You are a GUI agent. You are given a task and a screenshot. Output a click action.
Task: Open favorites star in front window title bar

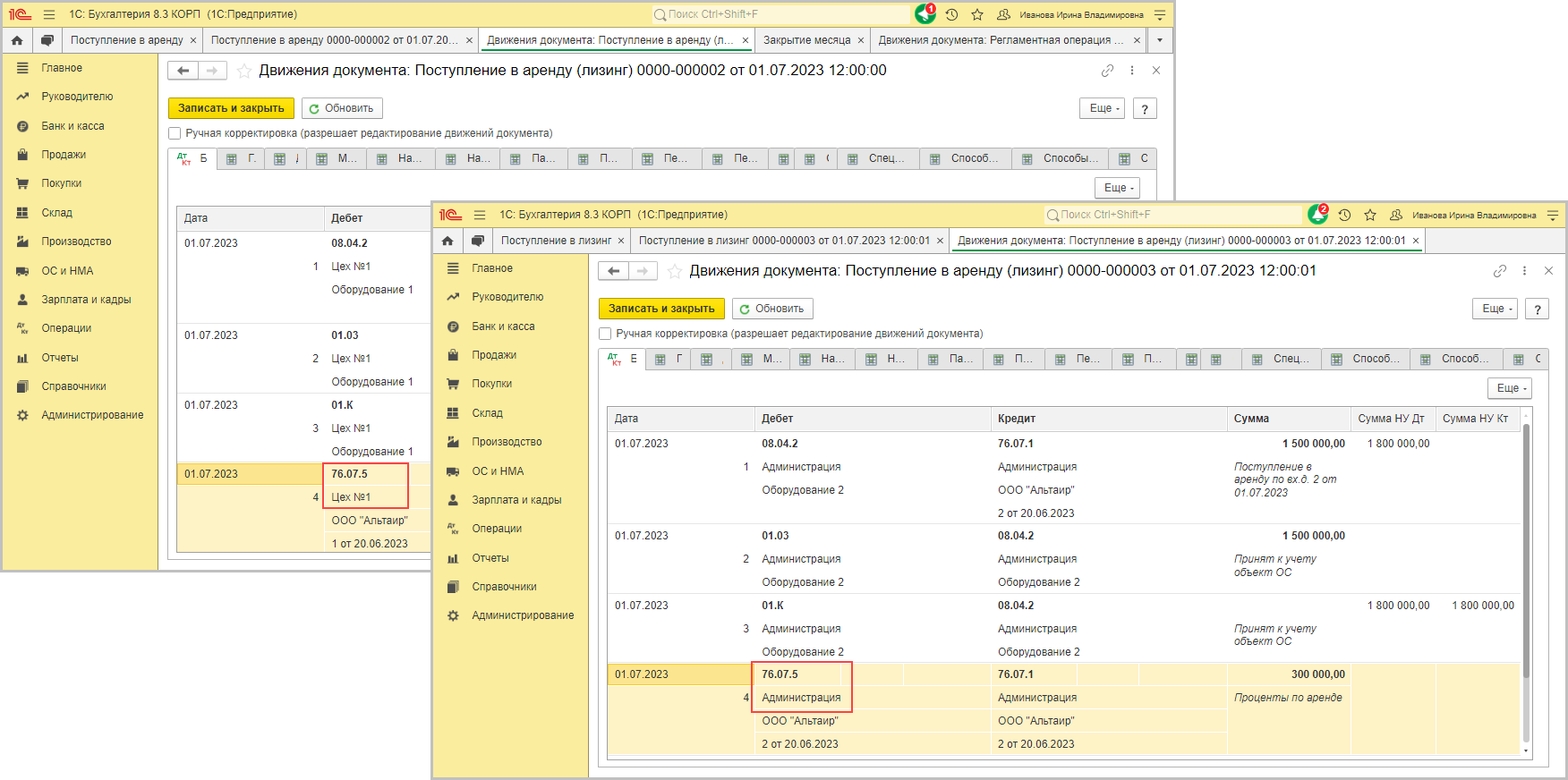point(1370,215)
